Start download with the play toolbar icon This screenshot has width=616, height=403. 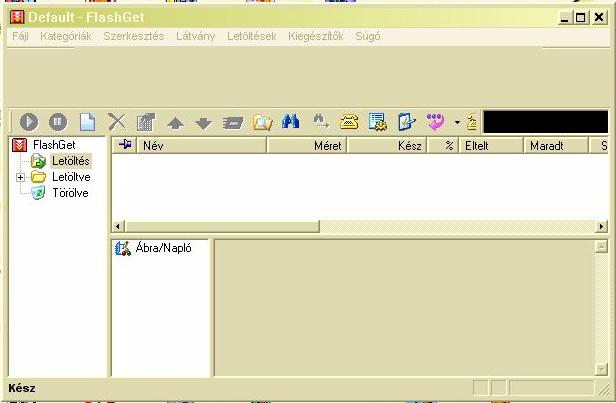29,122
